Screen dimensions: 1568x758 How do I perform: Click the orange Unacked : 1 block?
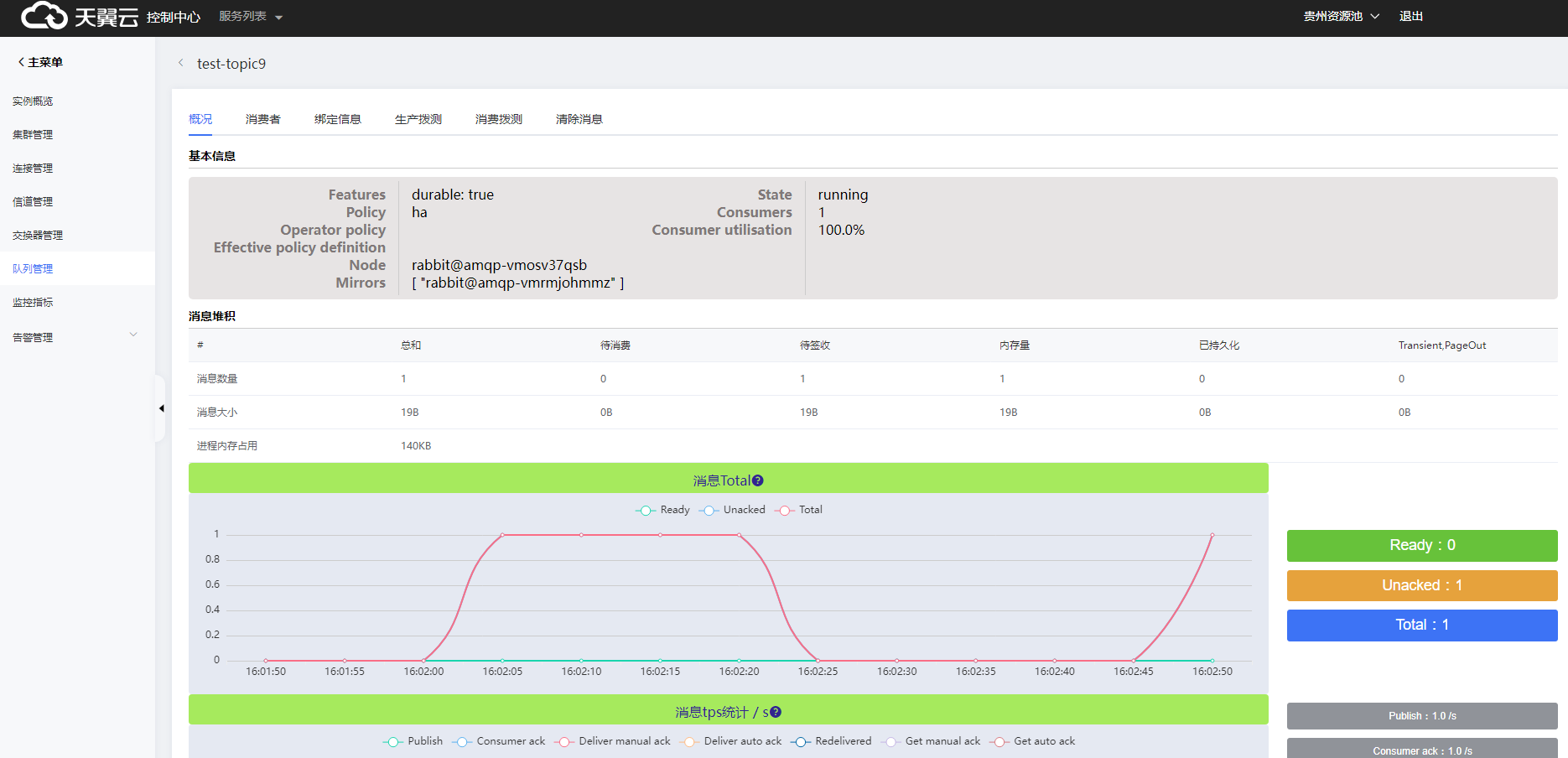(x=1421, y=585)
